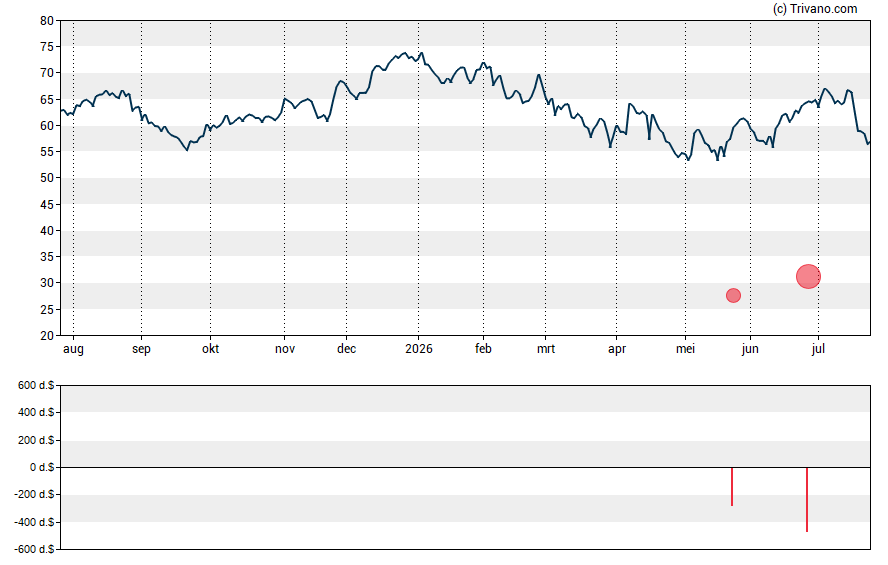This screenshot has height=565, width=888.
Task: Click the shorter red bar in the lower chart
Action: click(x=732, y=486)
